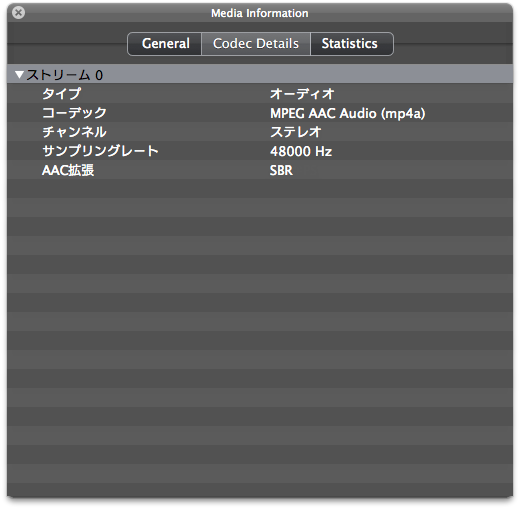The image size is (520, 509).
Task: Select the AAC拡張 row label
Action: (x=68, y=170)
